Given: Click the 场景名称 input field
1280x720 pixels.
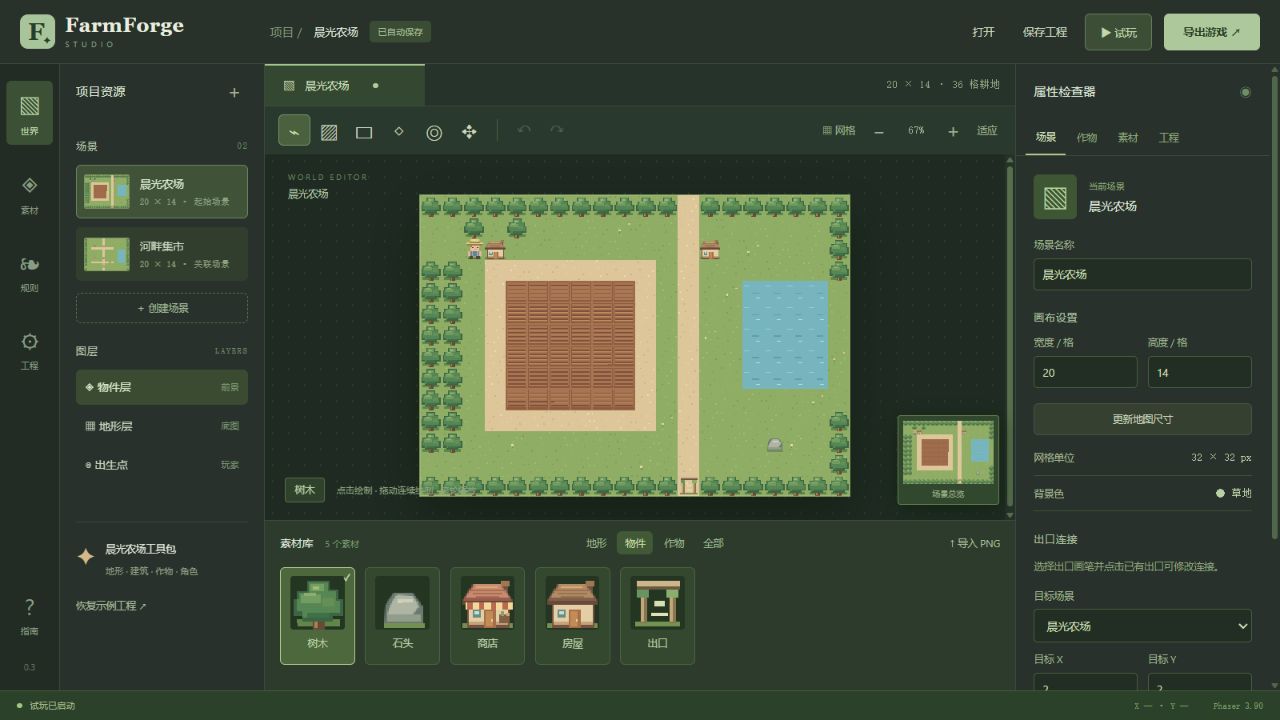Looking at the screenshot, I should pos(1142,275).
